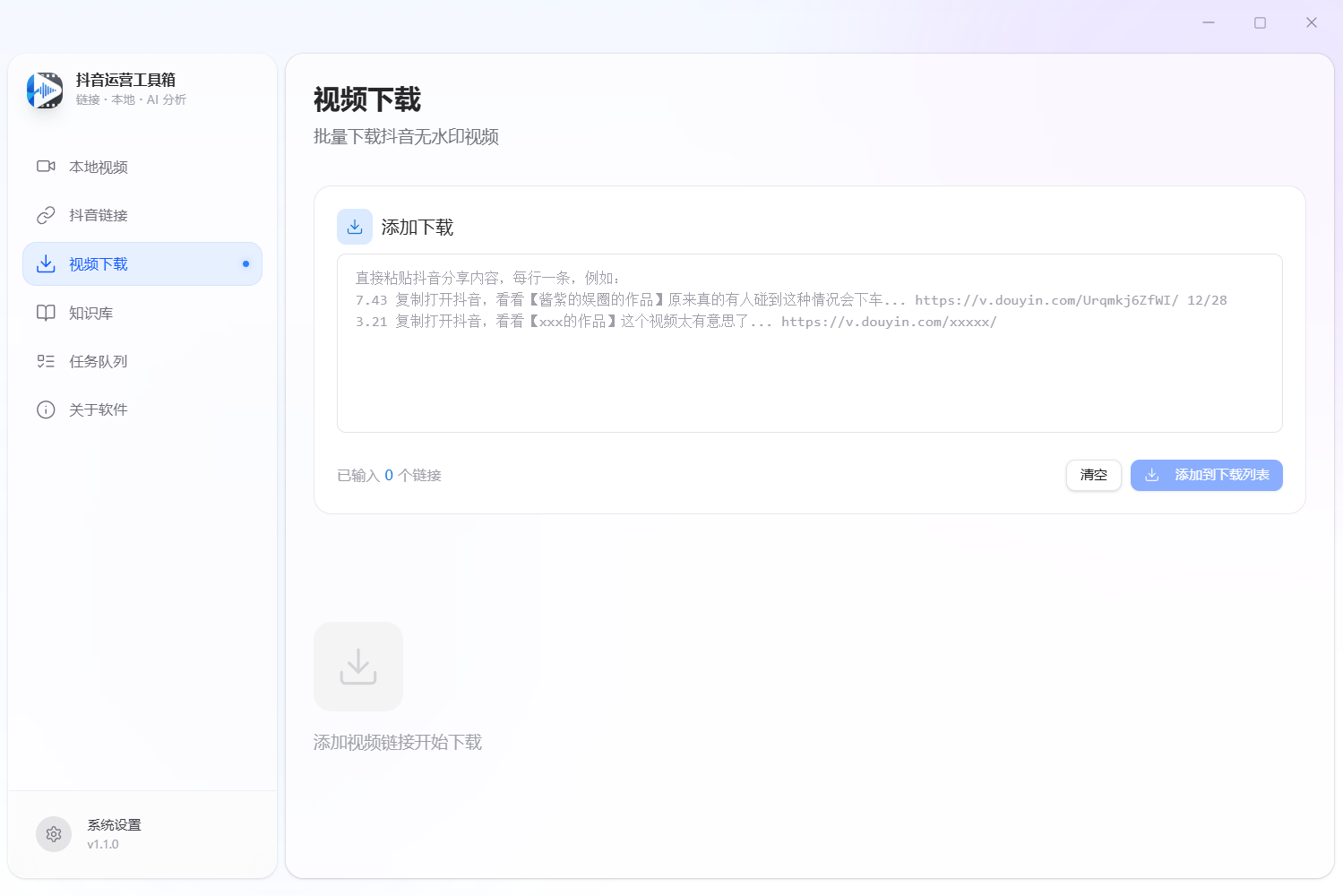Select the 关于软件 menu entry
The image size is (1343, 896).
click(x=99, y=409)
